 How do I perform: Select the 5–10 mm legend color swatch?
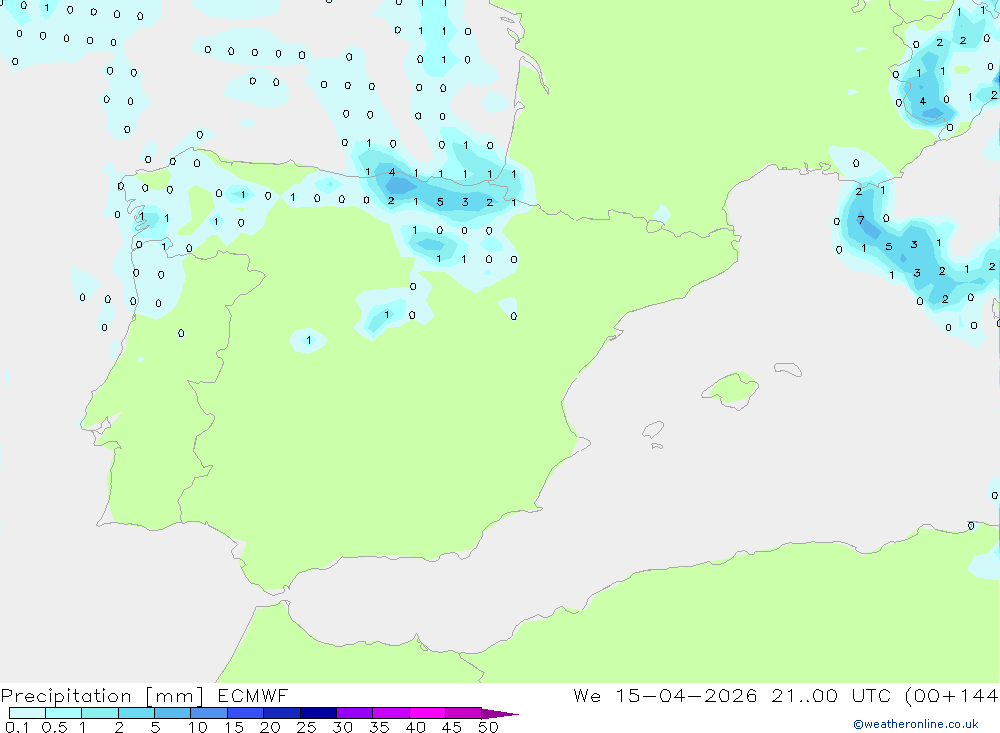pyautogui.click(x=172, y=713)
